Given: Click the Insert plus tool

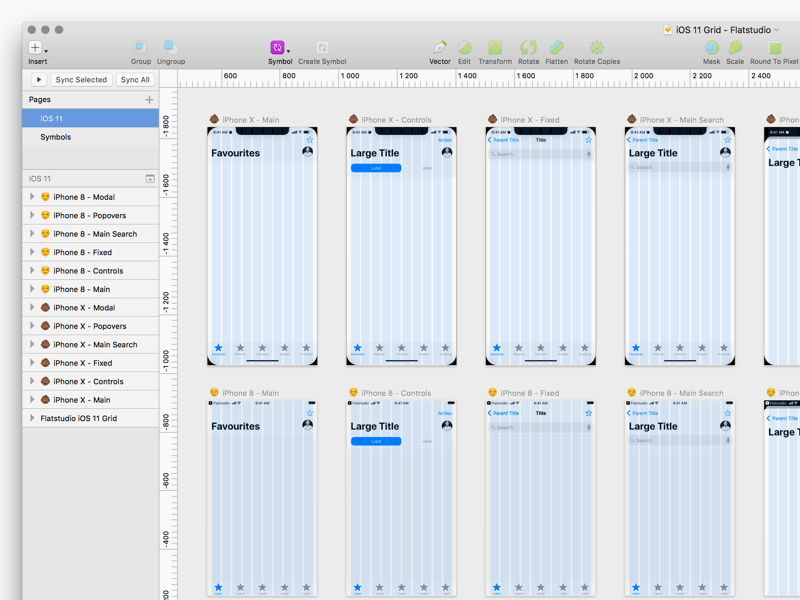Looking at the screenshot, I should tap(35, 48).
